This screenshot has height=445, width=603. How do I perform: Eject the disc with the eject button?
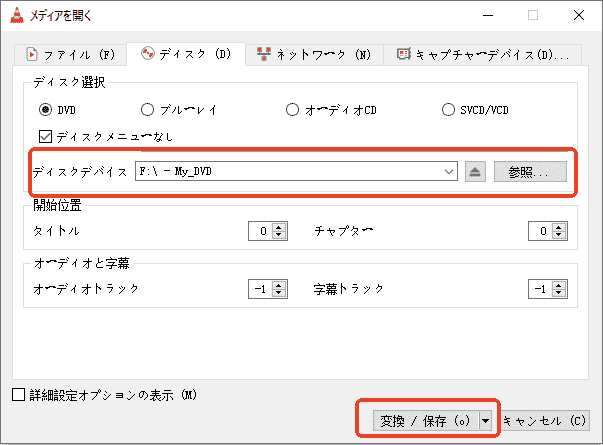tap(475, 172)
